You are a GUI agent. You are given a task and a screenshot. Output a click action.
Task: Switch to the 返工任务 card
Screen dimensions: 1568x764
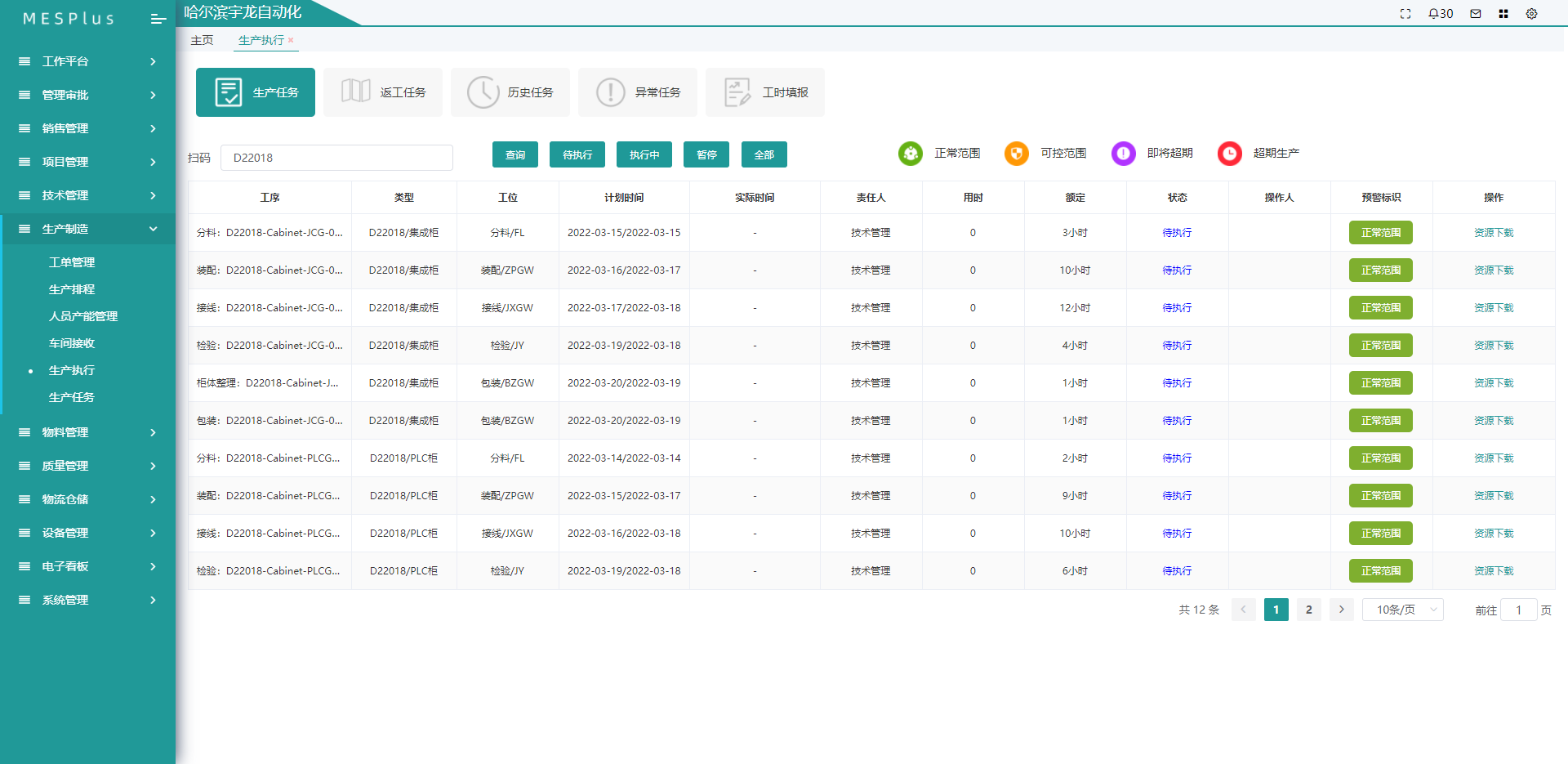click(x=383, y=92)
